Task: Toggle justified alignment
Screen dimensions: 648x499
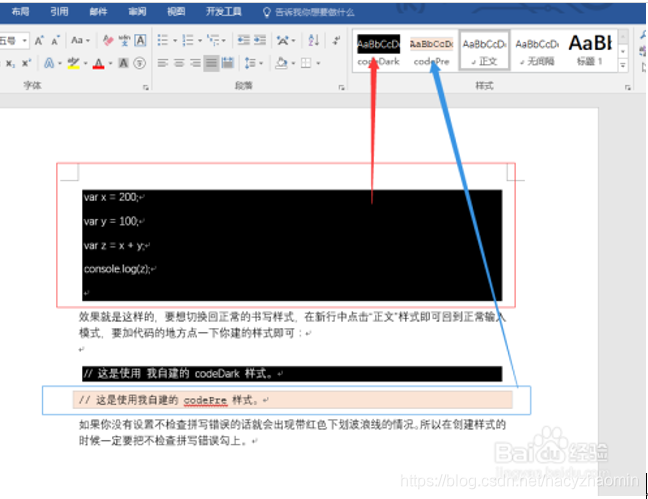Action: [x=211, y=63]
